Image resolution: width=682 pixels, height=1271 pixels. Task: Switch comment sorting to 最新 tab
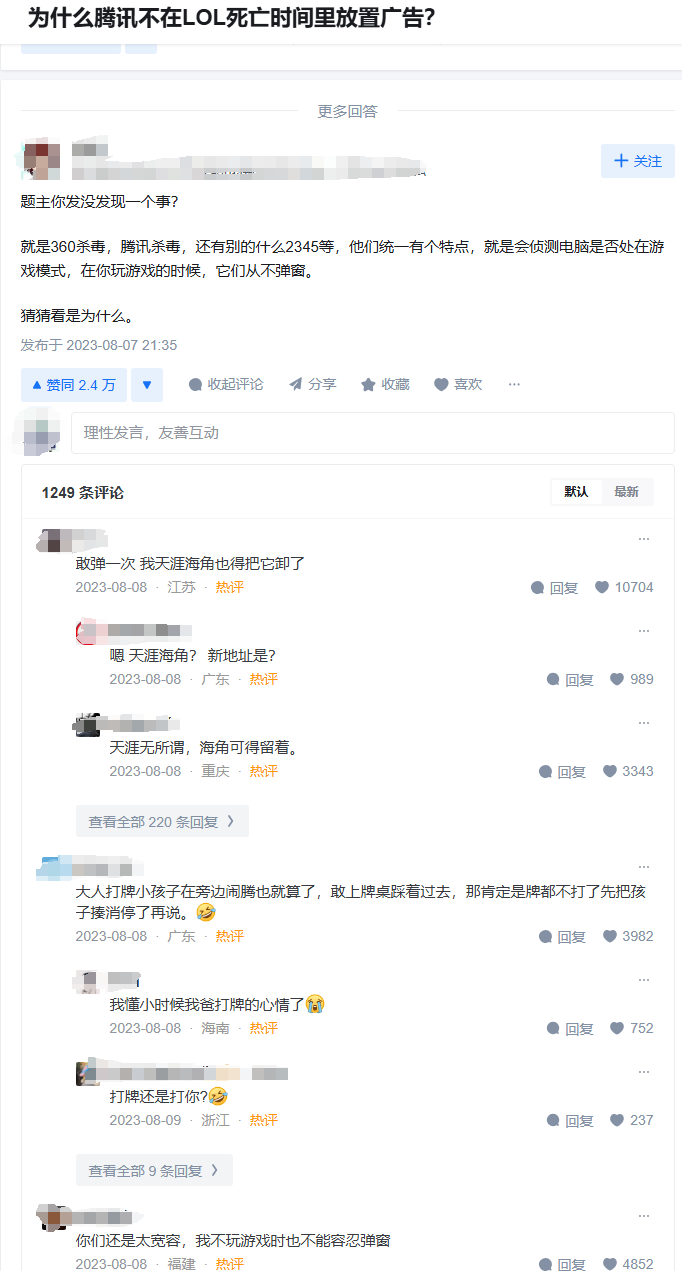[x=626, y=492]
